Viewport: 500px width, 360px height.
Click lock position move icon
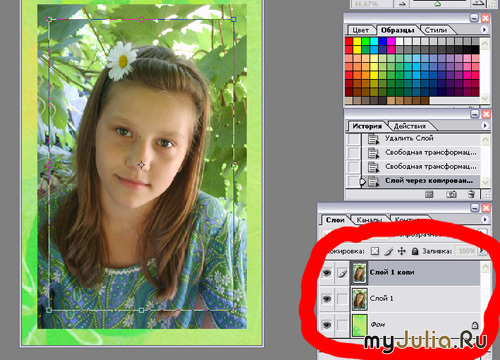point(402,251)
